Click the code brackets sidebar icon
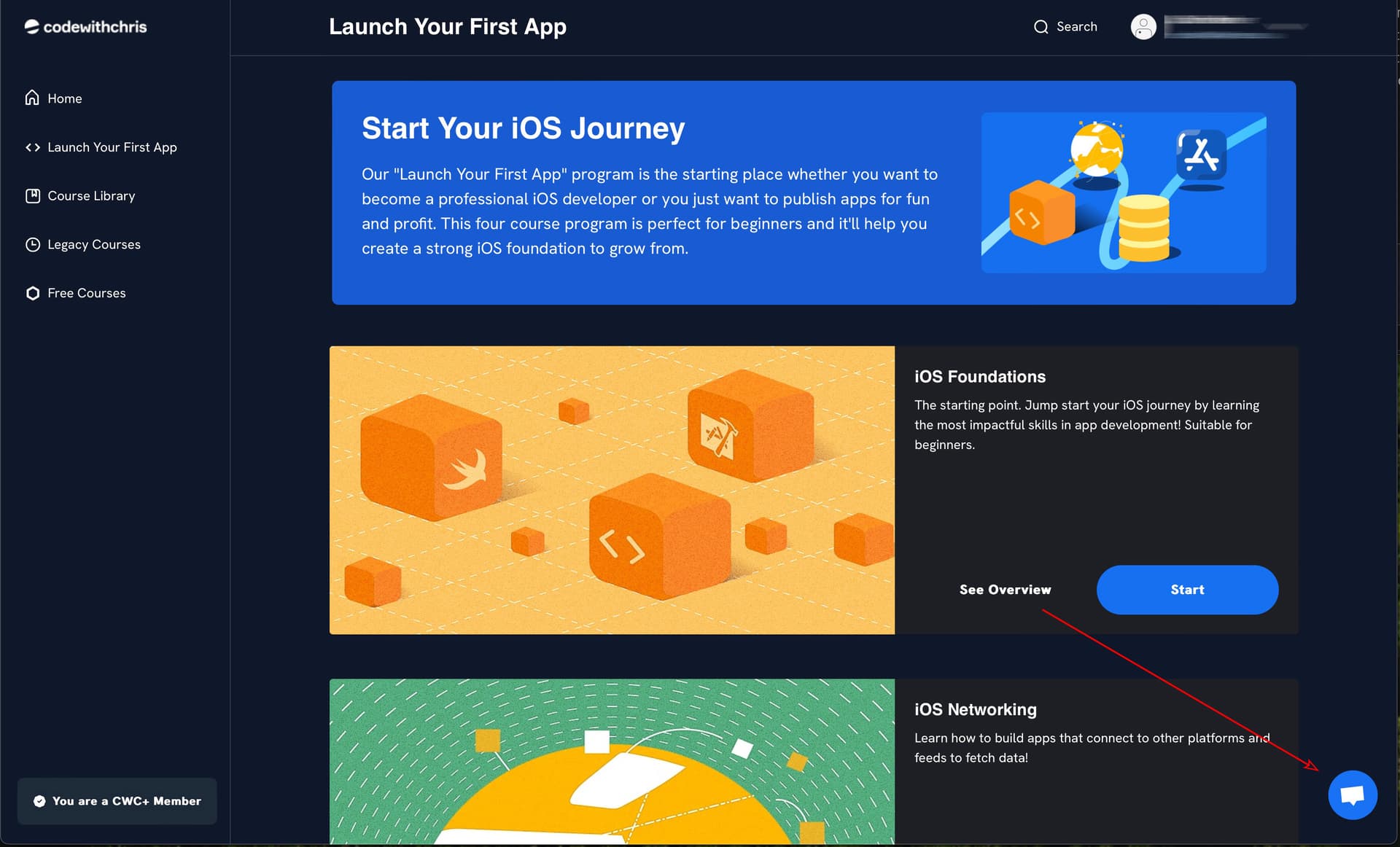1400x847 pixels. [x=32, y=147]
